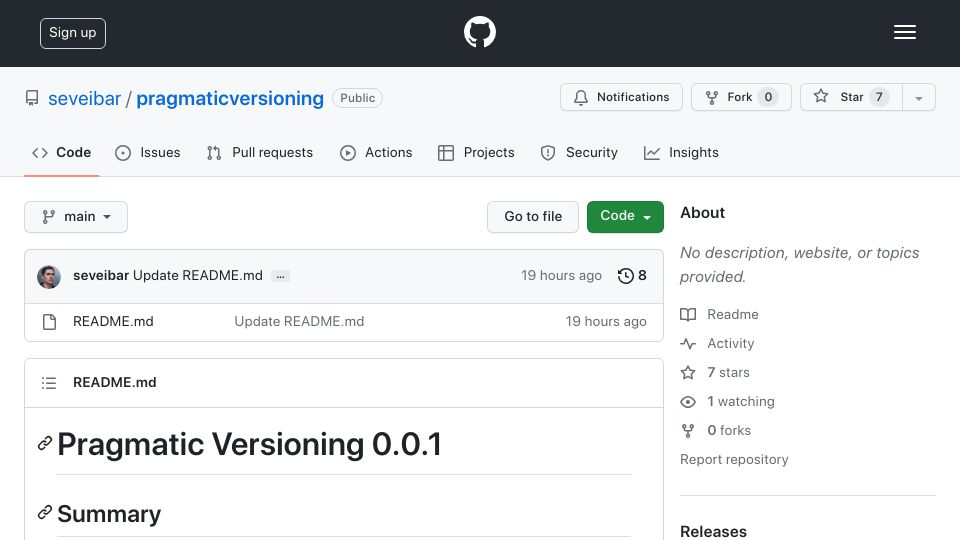Viewport: 960px width, 540px height.
Task: Fork this repository
Action: pos(741,97)
